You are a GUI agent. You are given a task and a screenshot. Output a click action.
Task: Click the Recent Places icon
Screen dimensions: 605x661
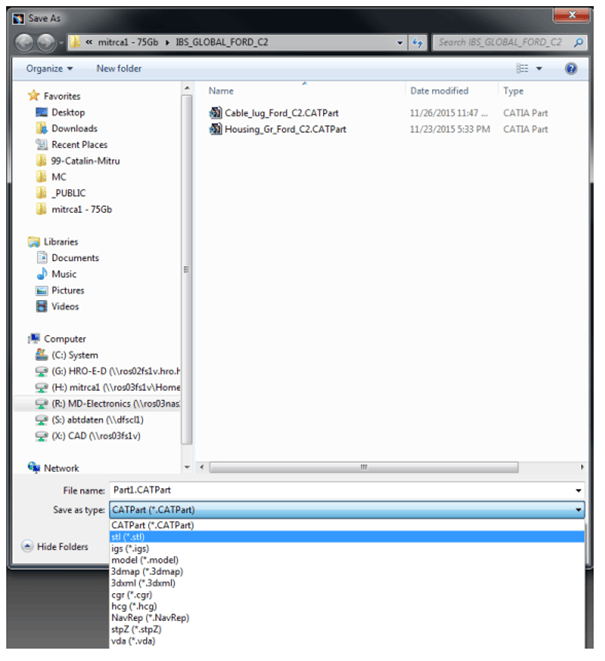click(41, 145)
